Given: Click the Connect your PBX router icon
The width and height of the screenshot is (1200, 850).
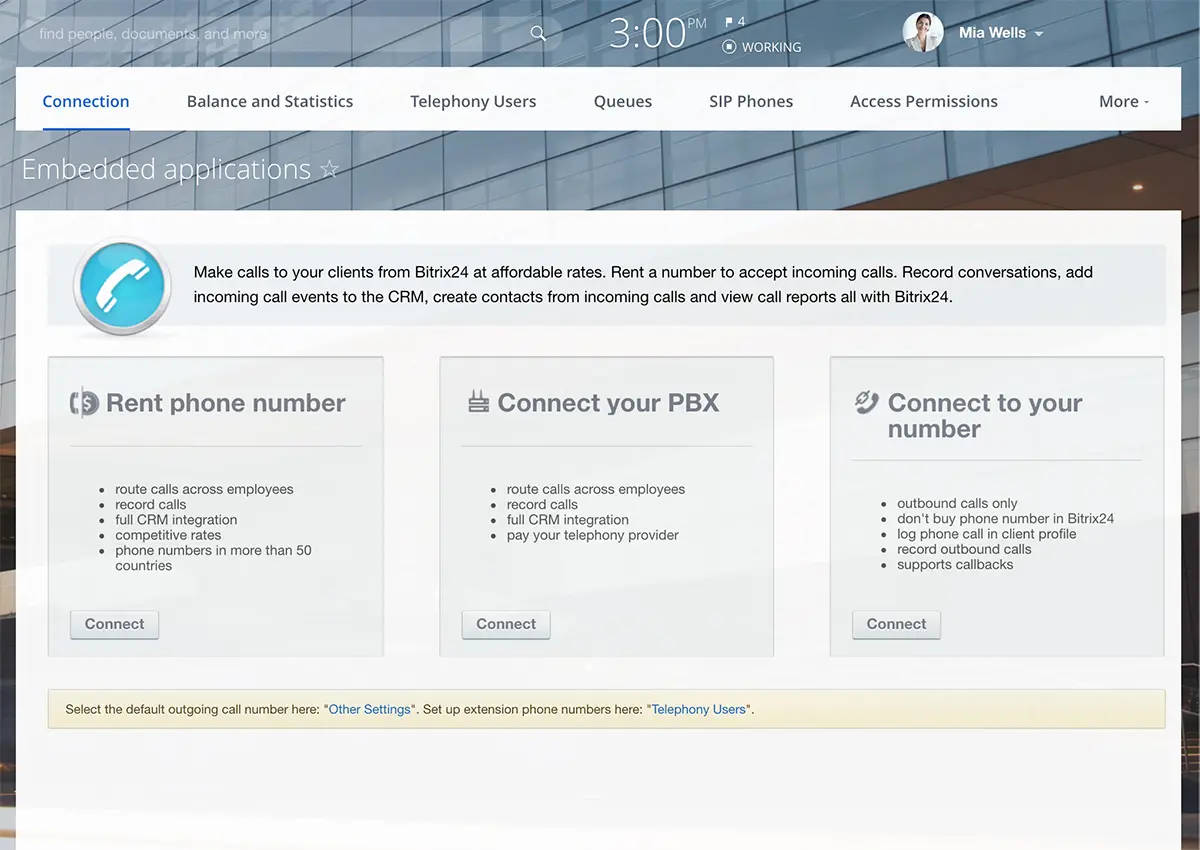Looking at the screenshot, I should coord(479,403).
